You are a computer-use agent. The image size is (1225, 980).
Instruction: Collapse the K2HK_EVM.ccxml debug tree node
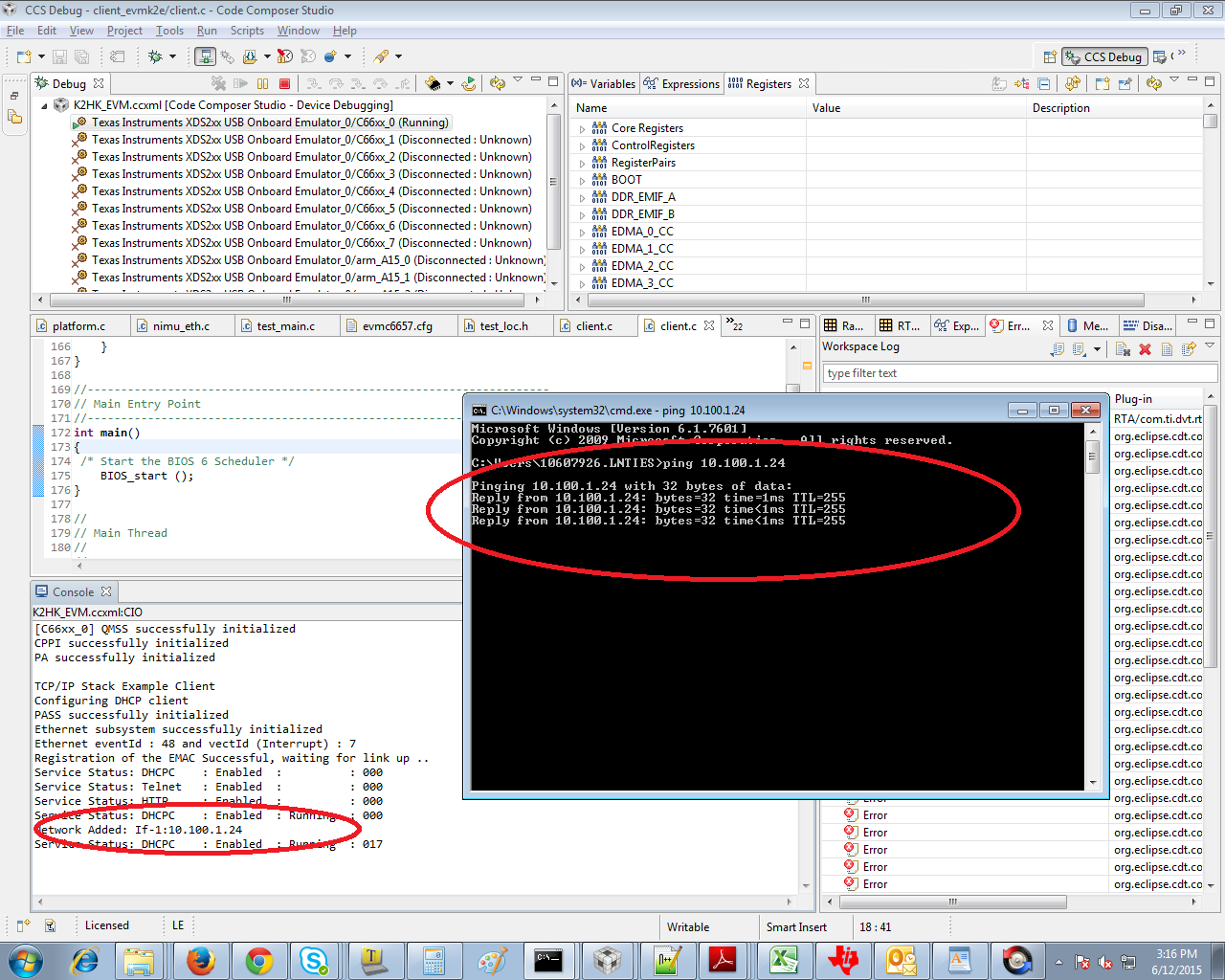[44, 105]
